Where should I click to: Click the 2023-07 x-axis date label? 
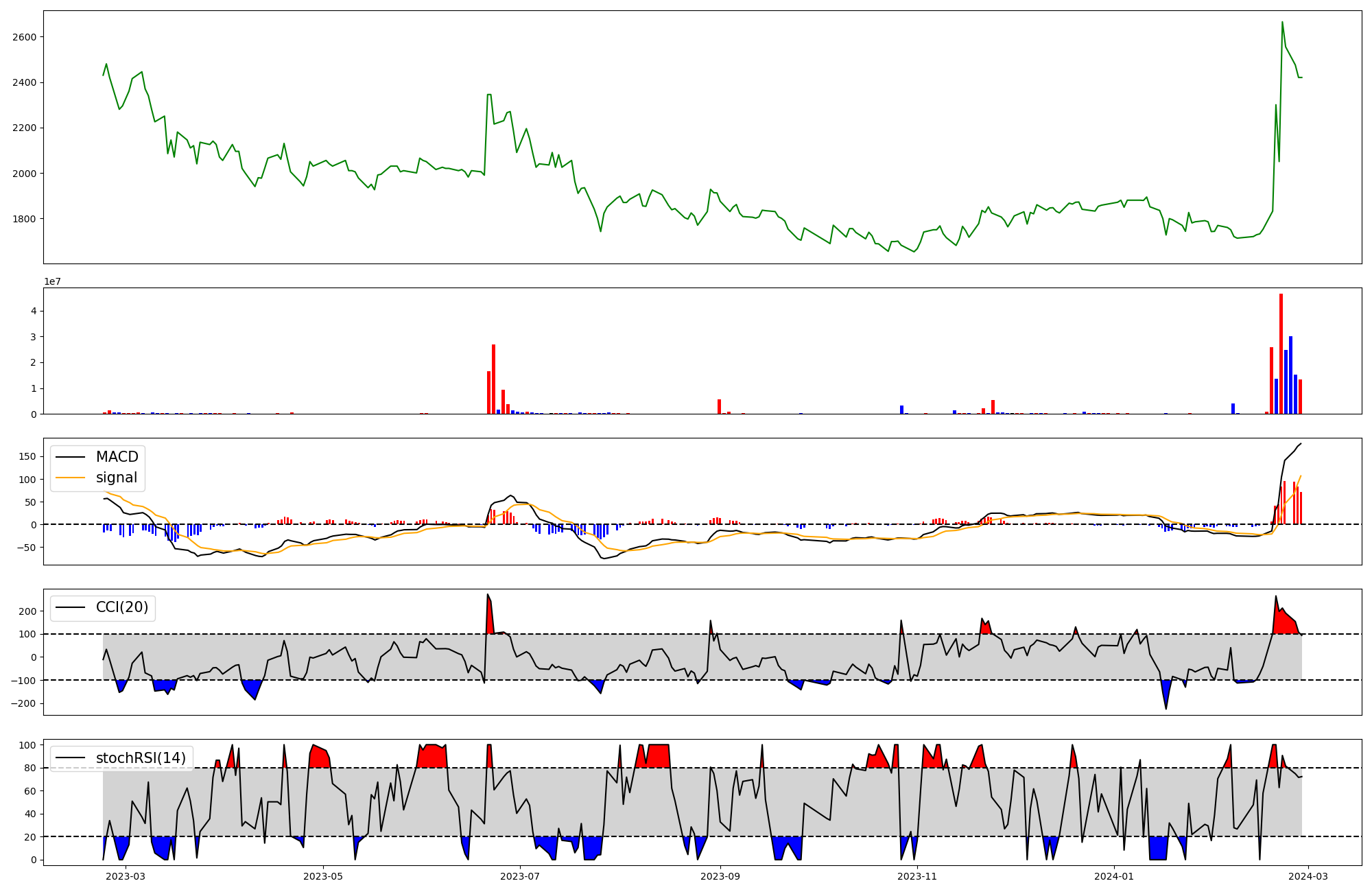[520, 876]
